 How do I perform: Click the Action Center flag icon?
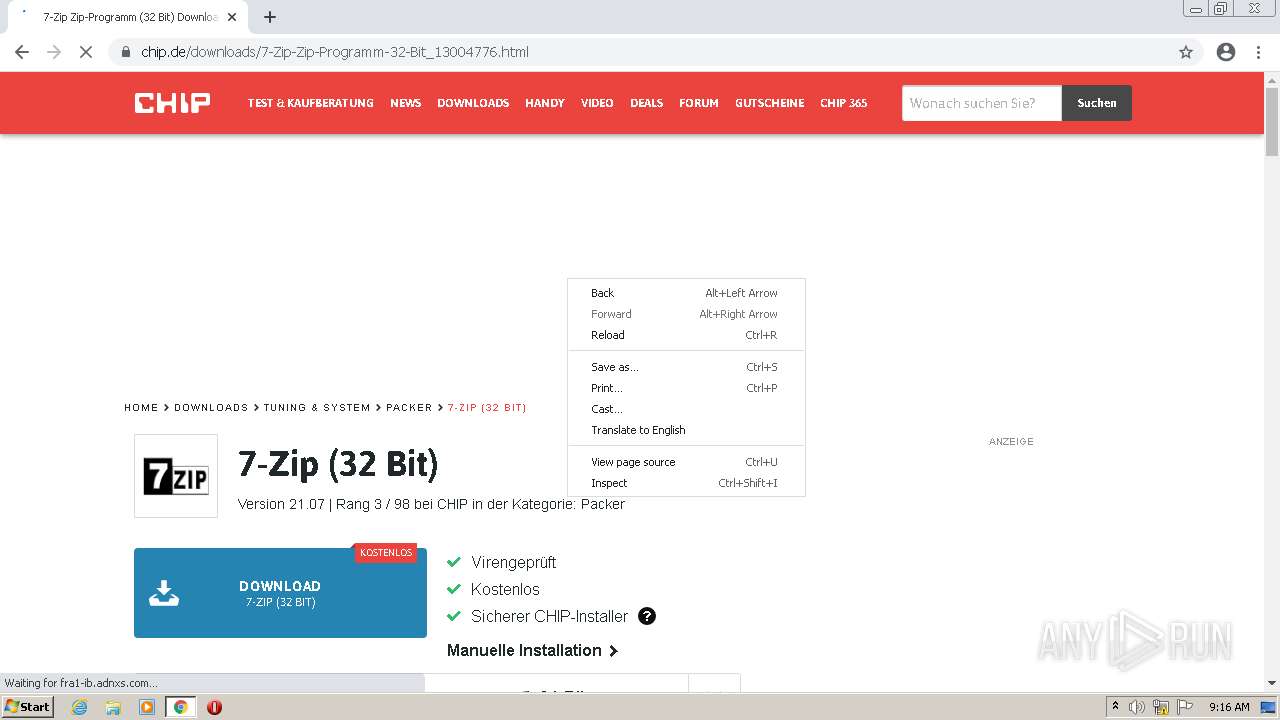pos(1185,707)
